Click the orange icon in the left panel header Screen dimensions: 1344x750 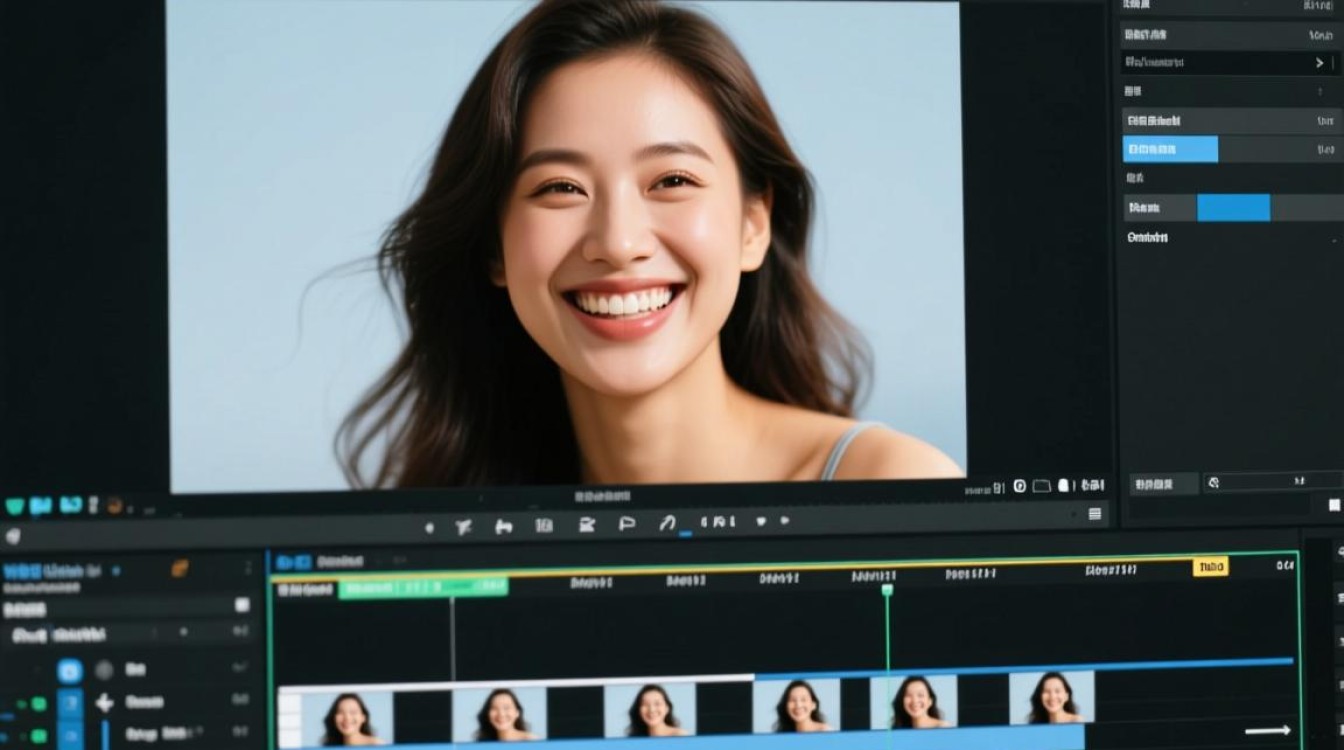[x=179, y=568]
